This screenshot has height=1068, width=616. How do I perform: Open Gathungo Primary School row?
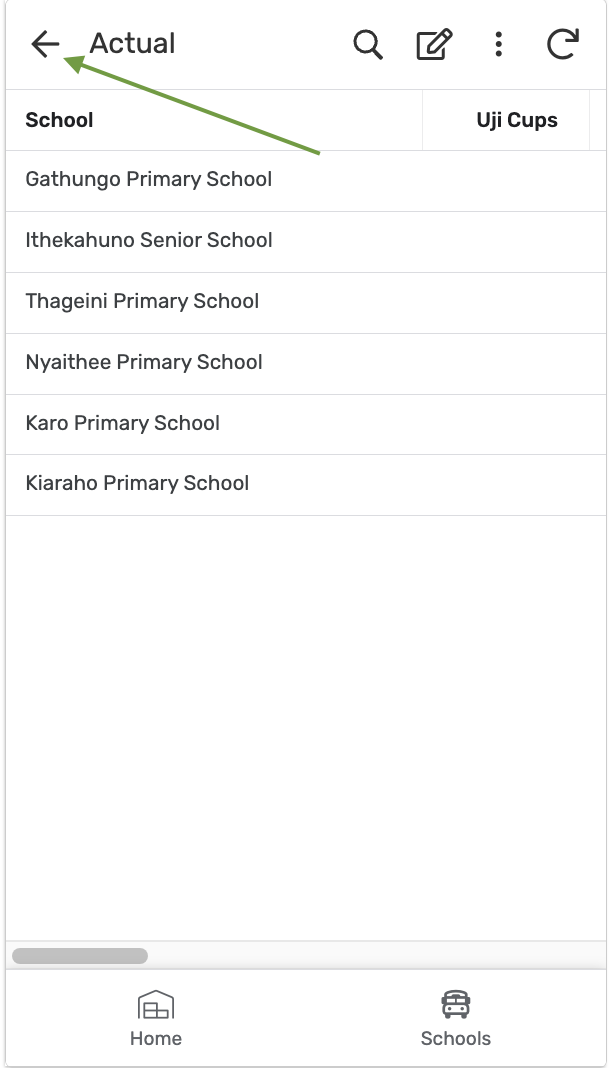(306, 180)
